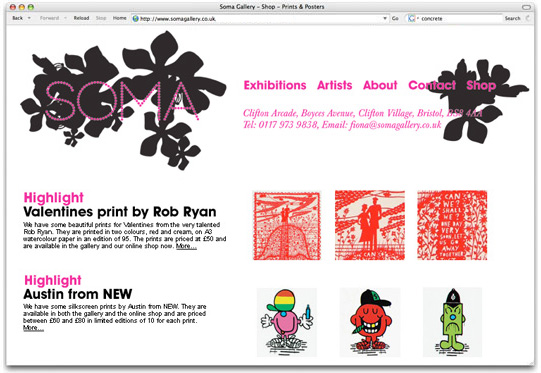The width and height of the screenshot is (541, 373).
Task: Click the Back button in browser toolbar
Action: pos(18,18)
